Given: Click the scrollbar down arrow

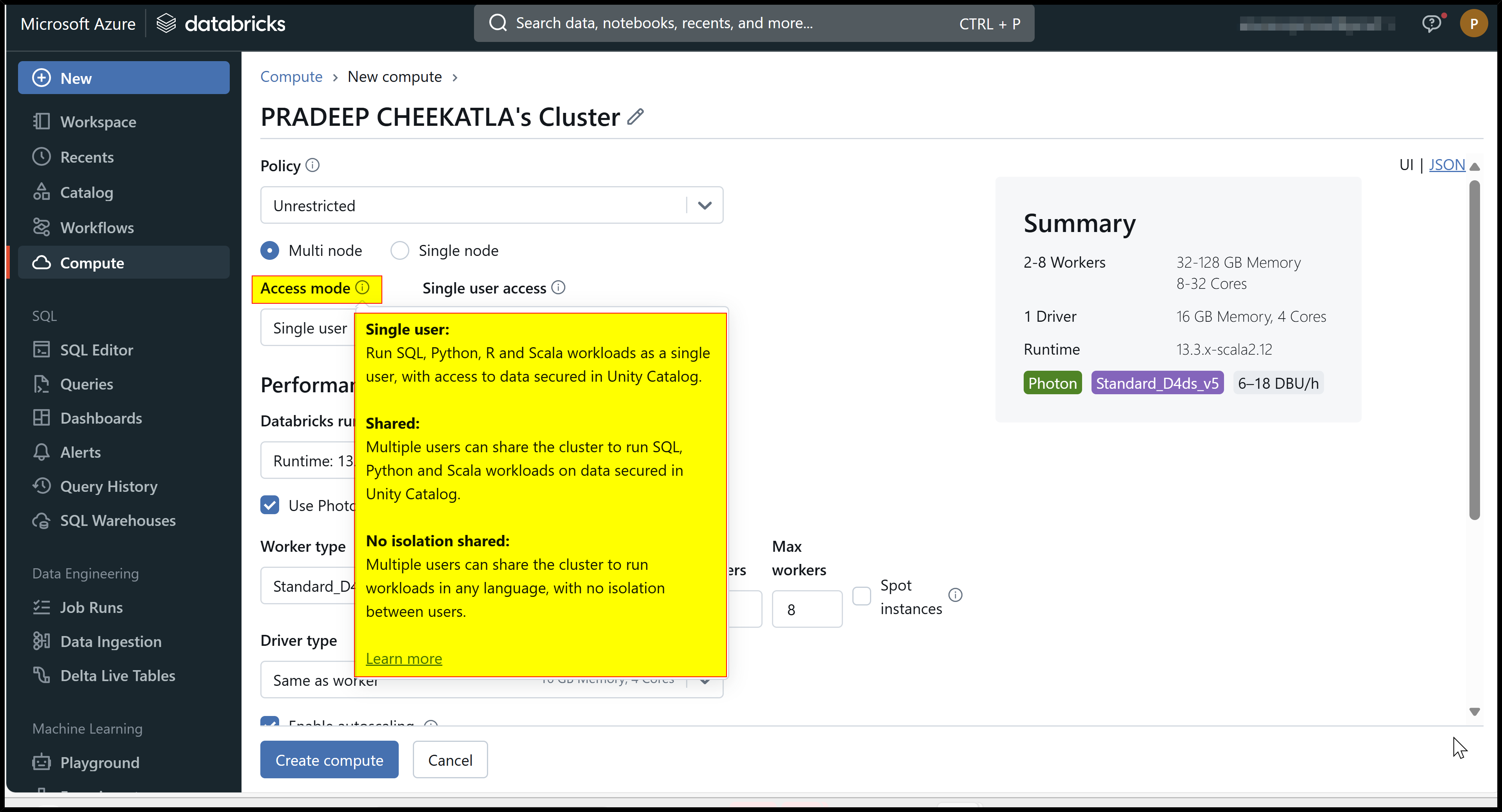Looking at the screenshot, I should click(x=1474, y=712).
